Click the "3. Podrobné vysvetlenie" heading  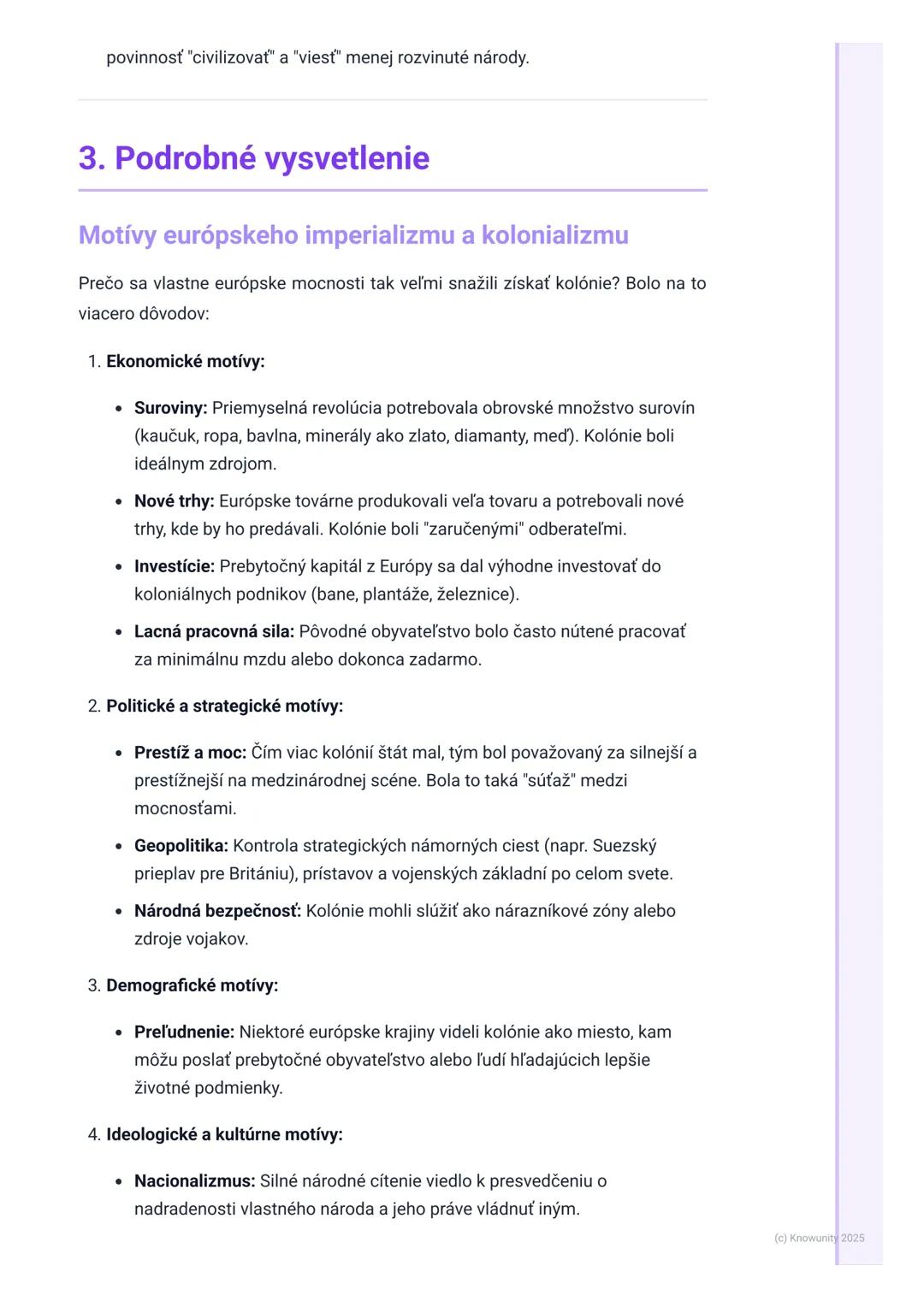click(254, 158)
